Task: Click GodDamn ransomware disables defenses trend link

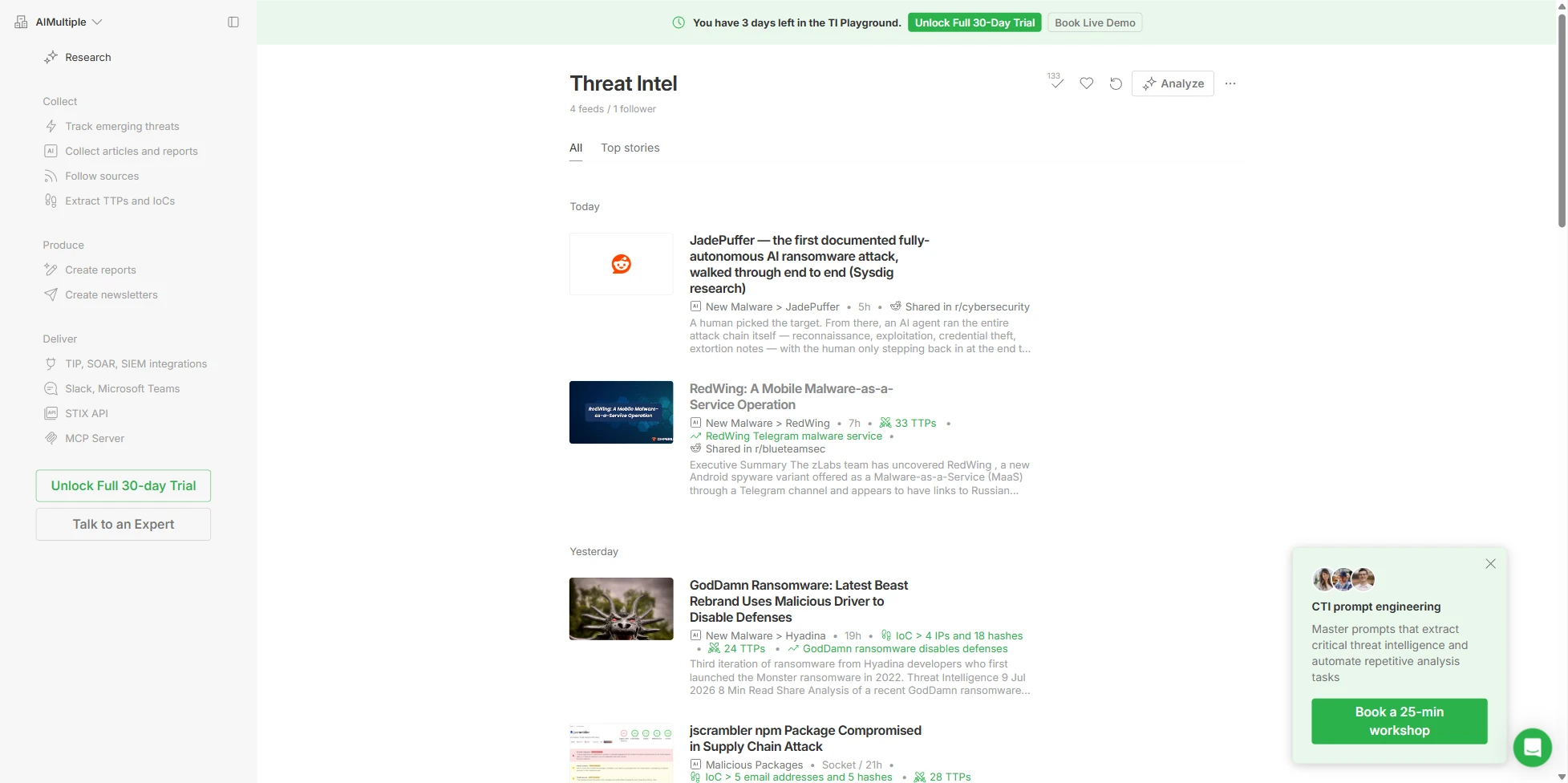Action: [905, 648]
